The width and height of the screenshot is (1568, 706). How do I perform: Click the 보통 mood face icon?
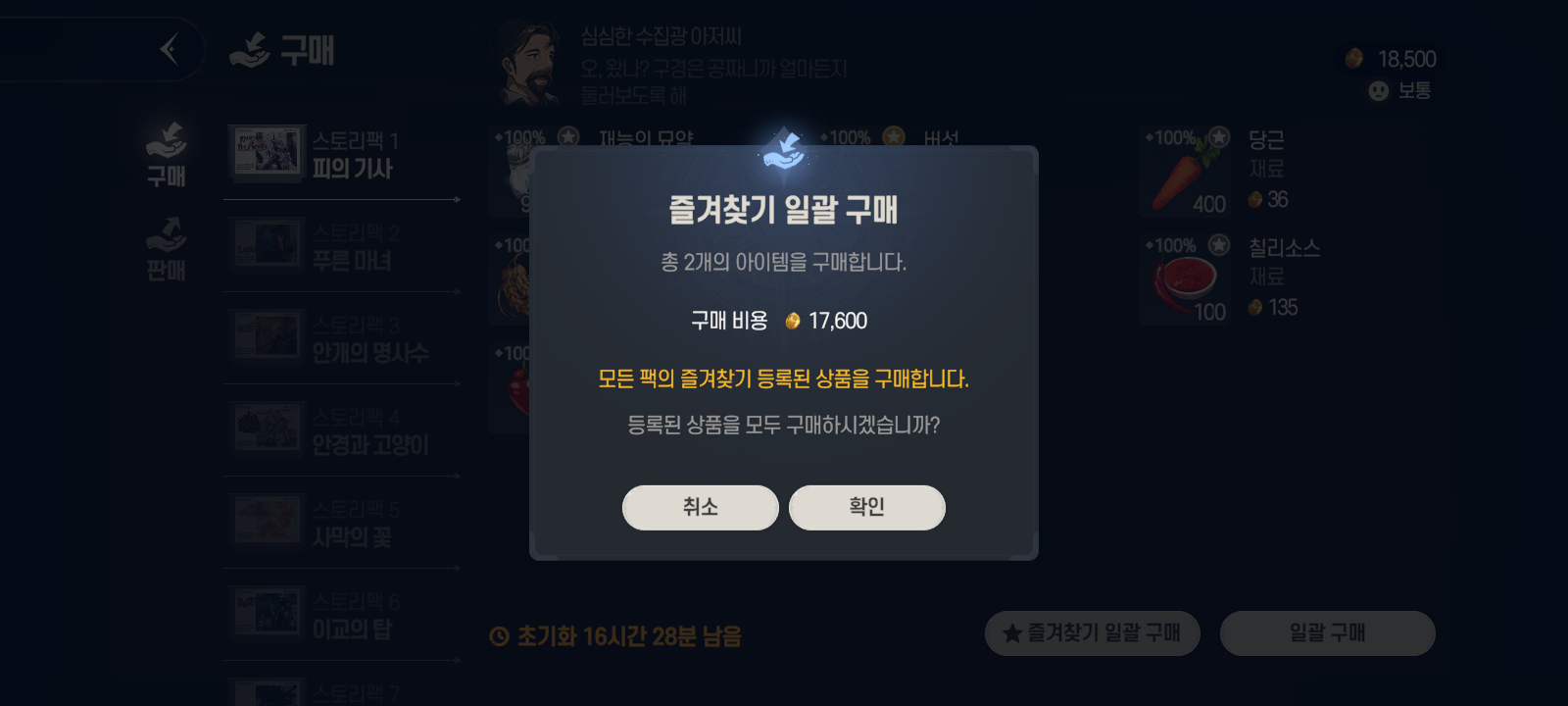[x=1379, y=91]
